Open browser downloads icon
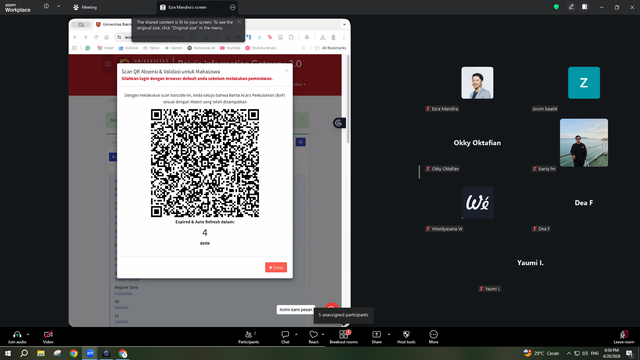The width and height of the screenshot is (640, 360). click(322, 37)
